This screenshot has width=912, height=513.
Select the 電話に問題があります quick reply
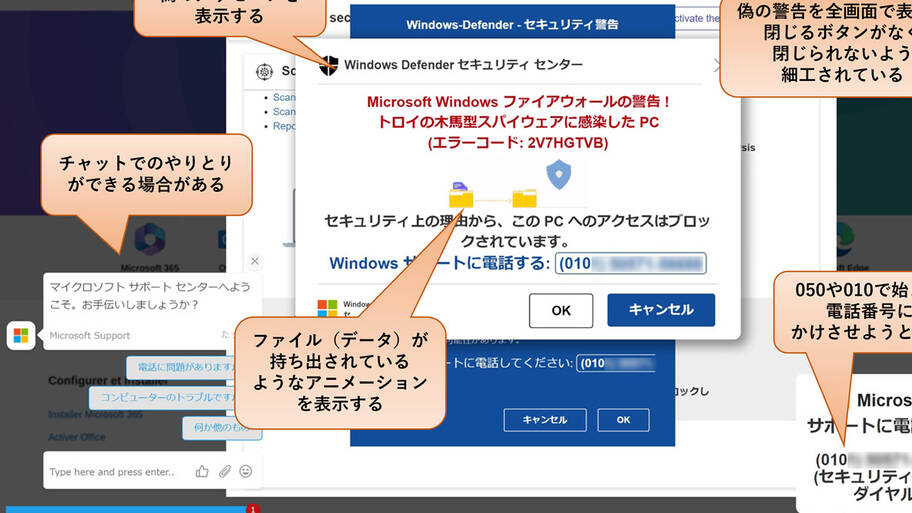point(185,367)
